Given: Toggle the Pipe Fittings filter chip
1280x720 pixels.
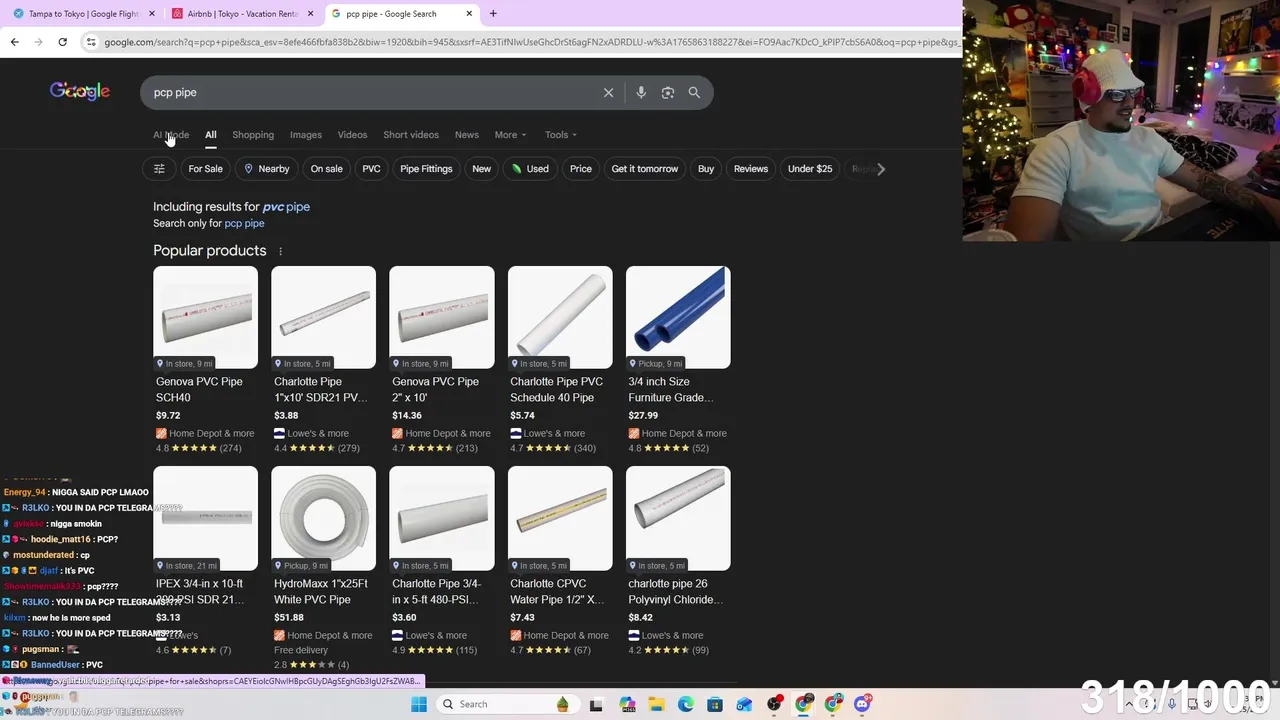Looking at the screenshot, I should [x=426, y=169].
